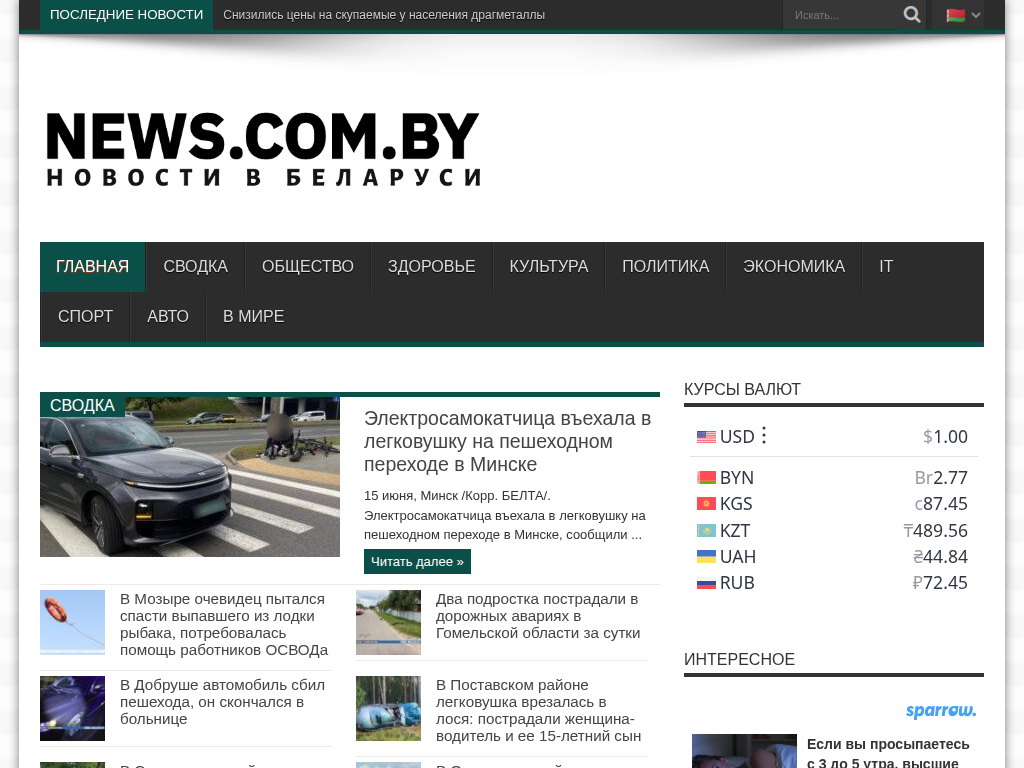Open the Общество menu section

tap(308, 266)
